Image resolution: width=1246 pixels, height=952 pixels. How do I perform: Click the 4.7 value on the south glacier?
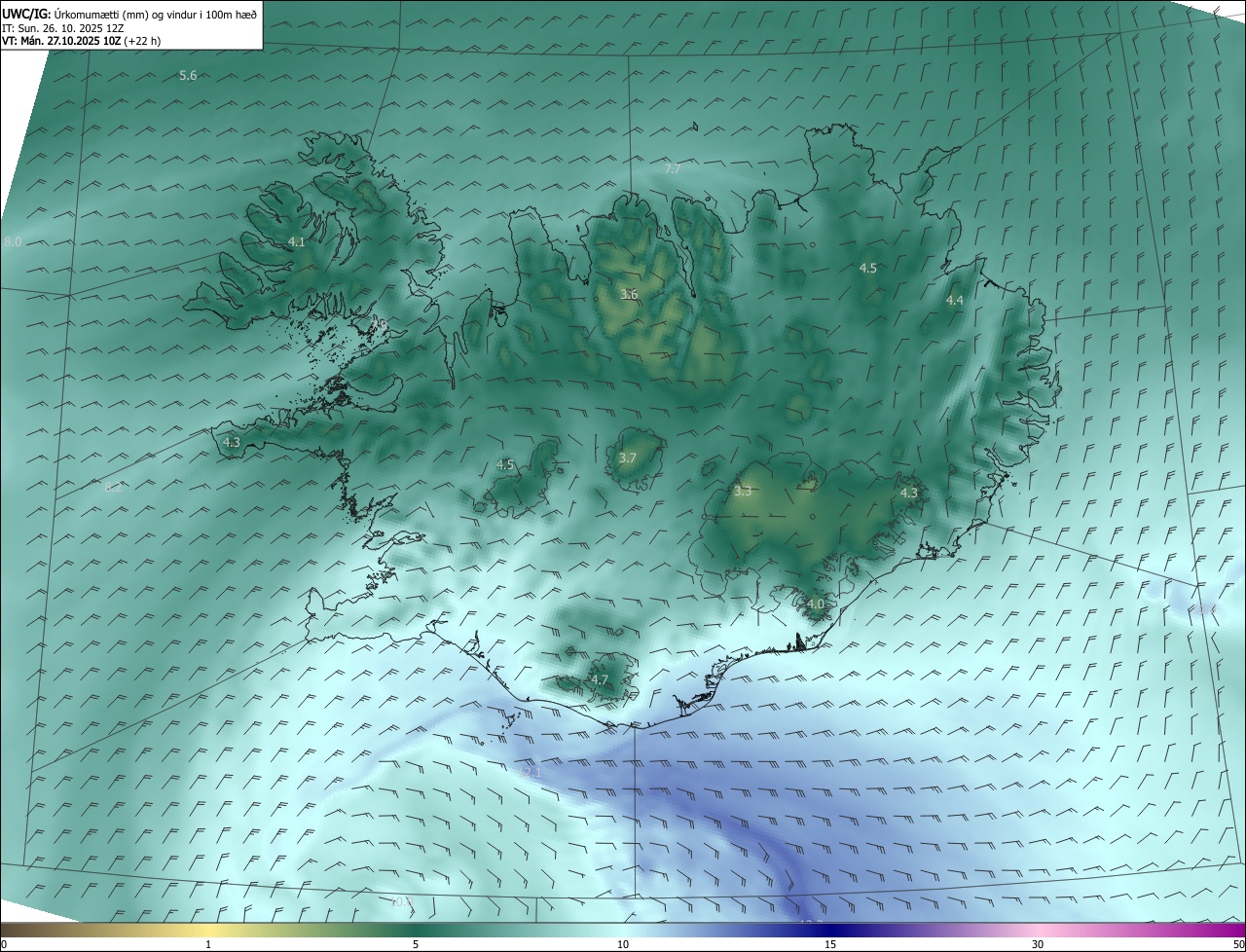[x=600, y=679]
